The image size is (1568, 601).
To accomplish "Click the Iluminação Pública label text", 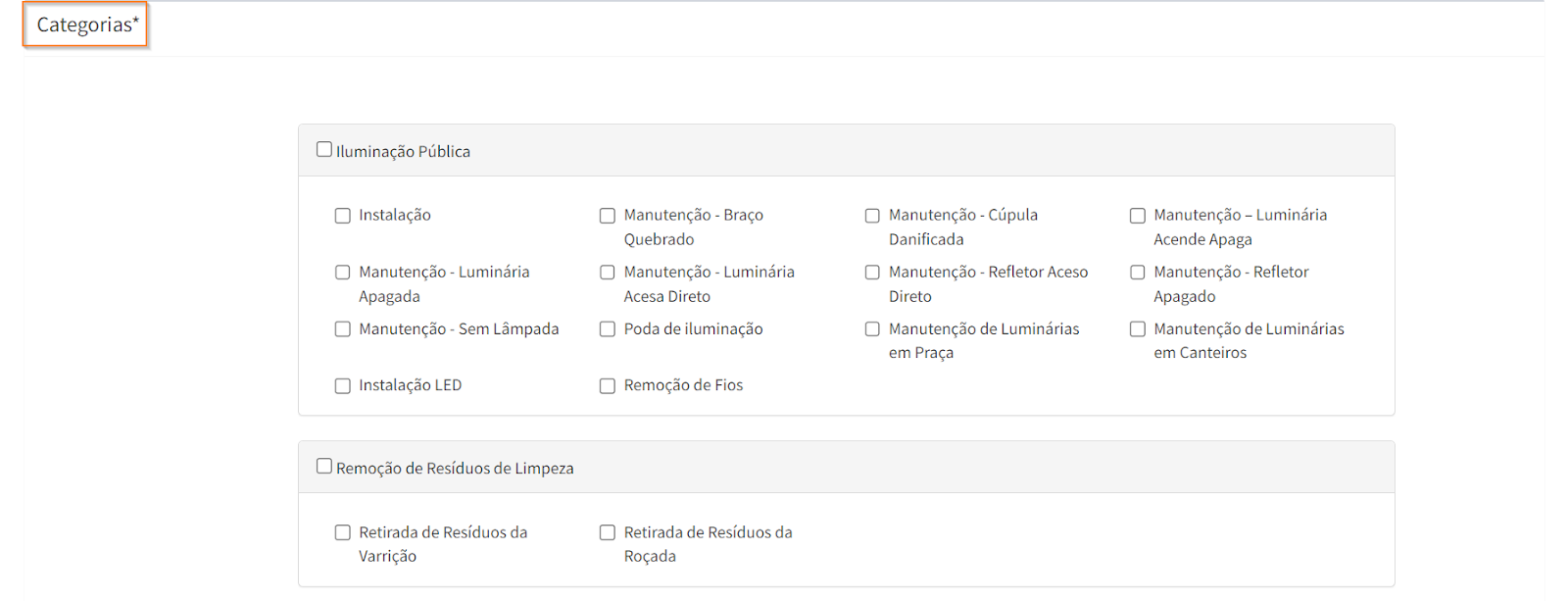I will click(403, 152).
